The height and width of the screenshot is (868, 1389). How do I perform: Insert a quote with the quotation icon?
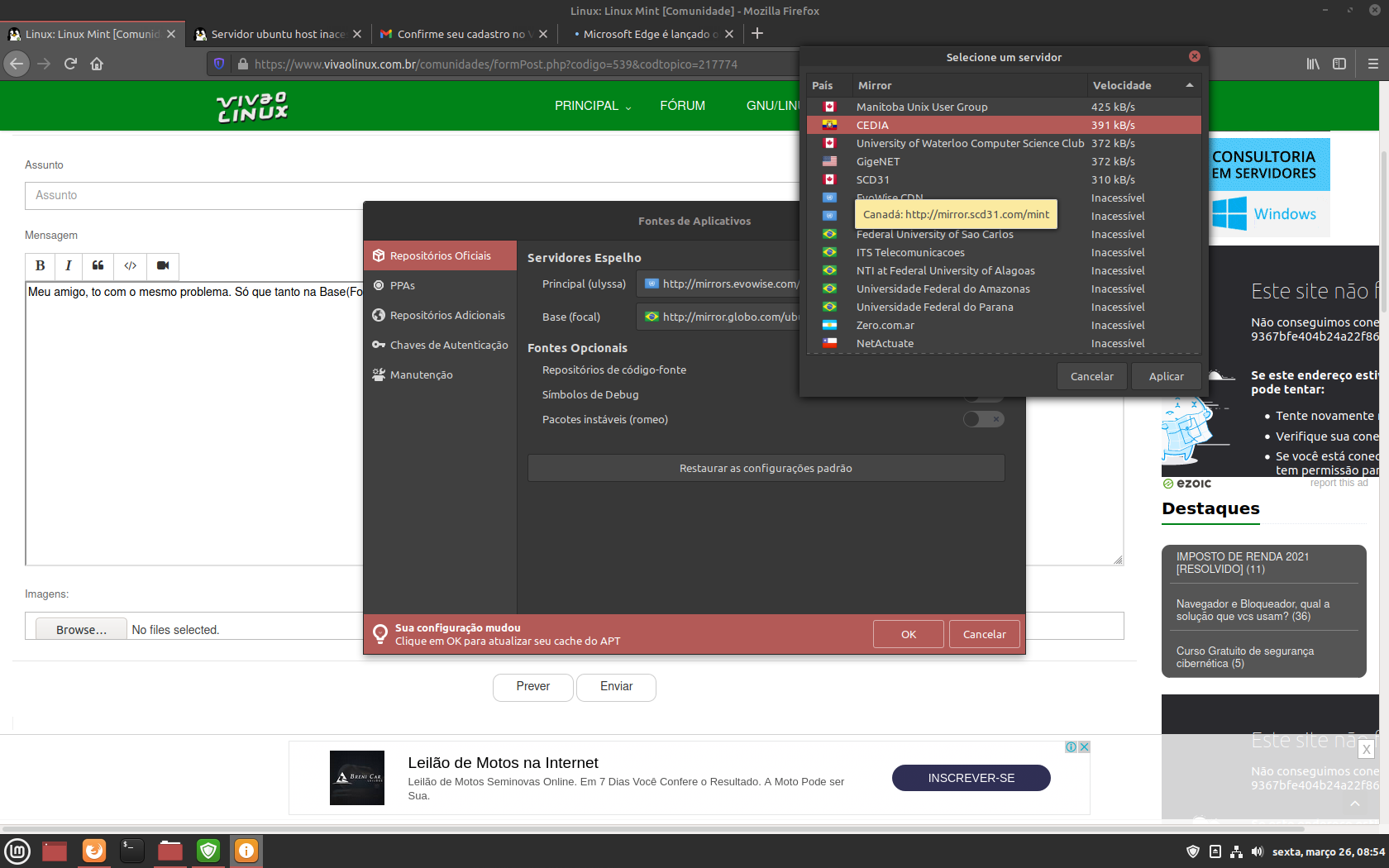(98, 265)
